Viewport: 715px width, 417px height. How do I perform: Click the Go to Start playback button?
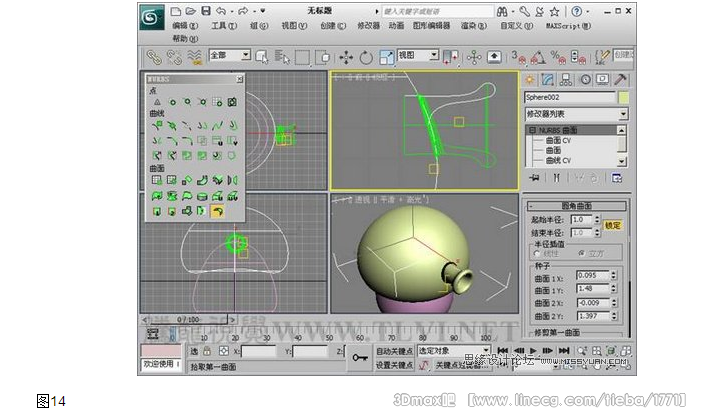tap(502, 350)
